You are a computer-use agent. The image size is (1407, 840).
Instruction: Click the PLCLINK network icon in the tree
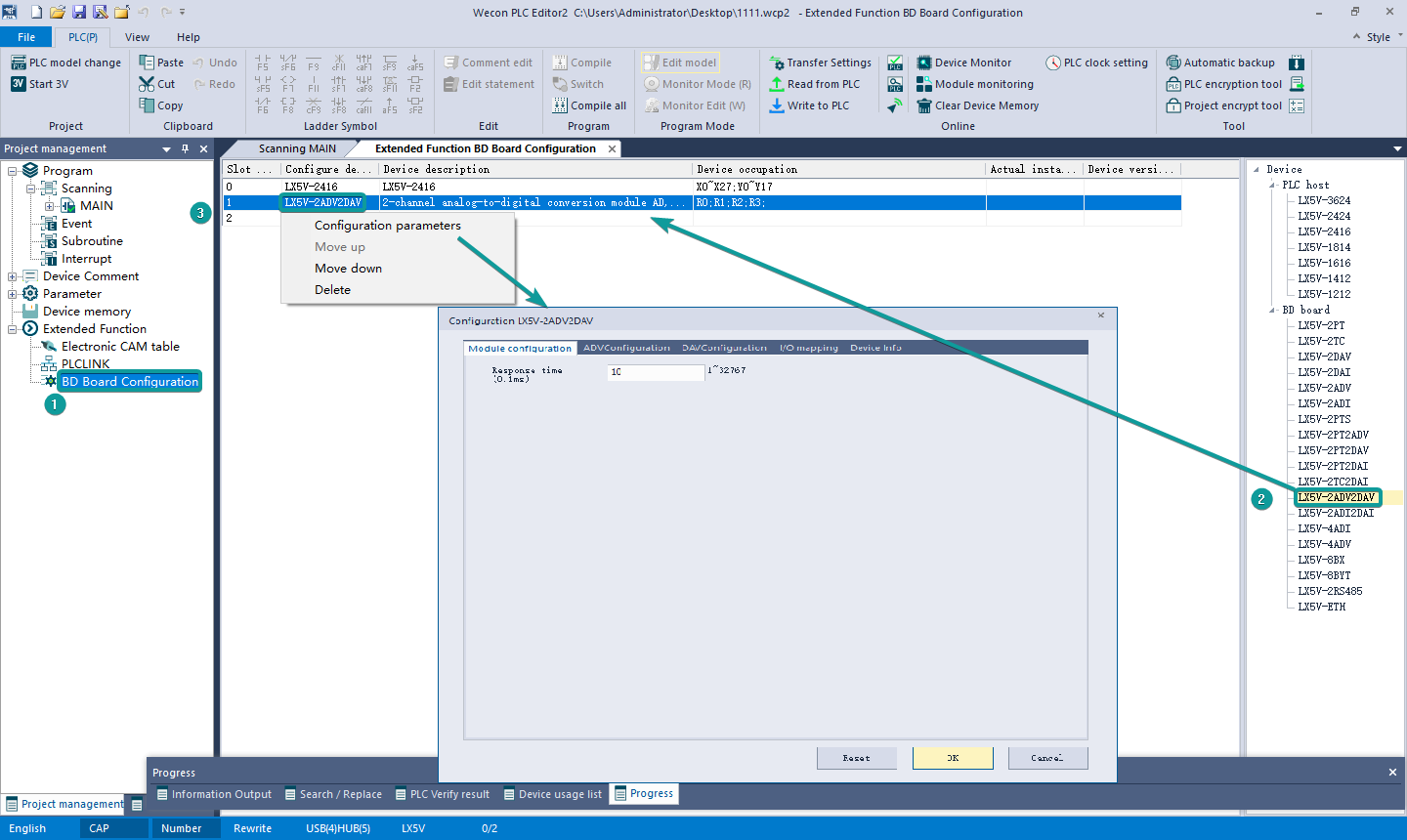point(49,363)
